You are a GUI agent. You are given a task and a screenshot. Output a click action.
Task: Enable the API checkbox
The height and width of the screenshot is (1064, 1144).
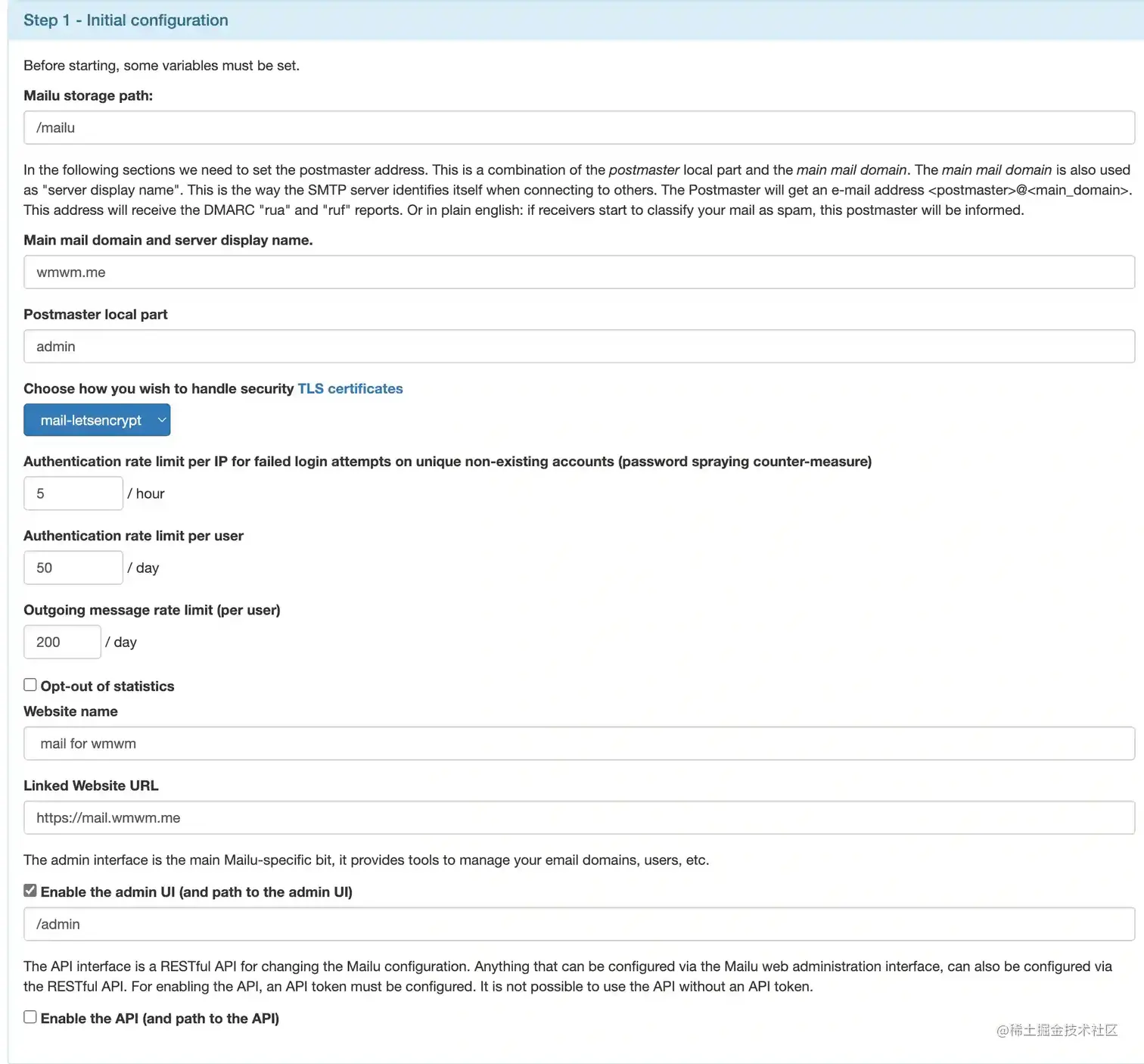click(x=30, y=1017)
